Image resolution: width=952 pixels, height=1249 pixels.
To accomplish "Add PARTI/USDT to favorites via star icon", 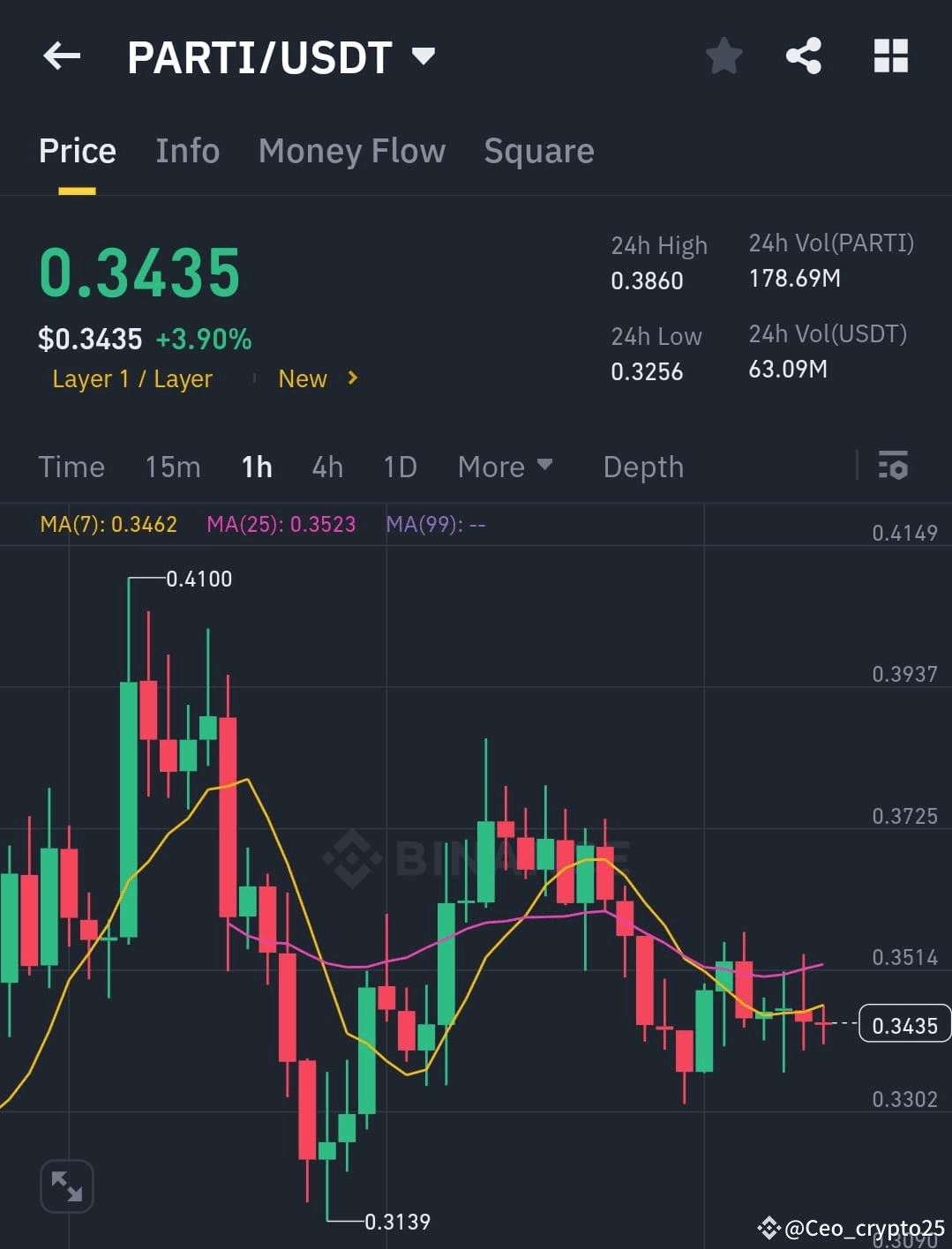I will [723, 55].
